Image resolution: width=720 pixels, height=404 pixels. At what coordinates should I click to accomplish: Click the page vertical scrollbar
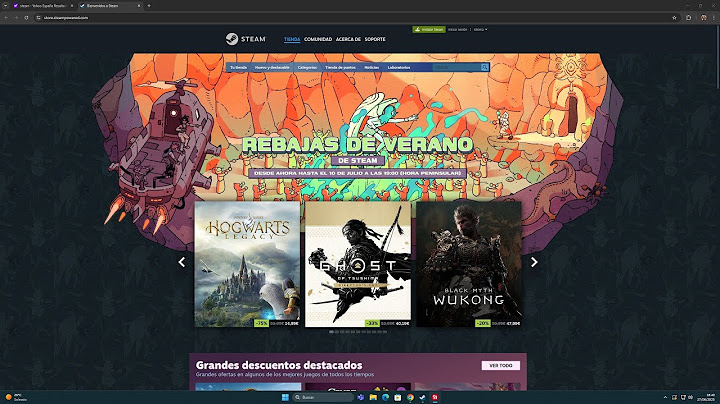point(718,57)
